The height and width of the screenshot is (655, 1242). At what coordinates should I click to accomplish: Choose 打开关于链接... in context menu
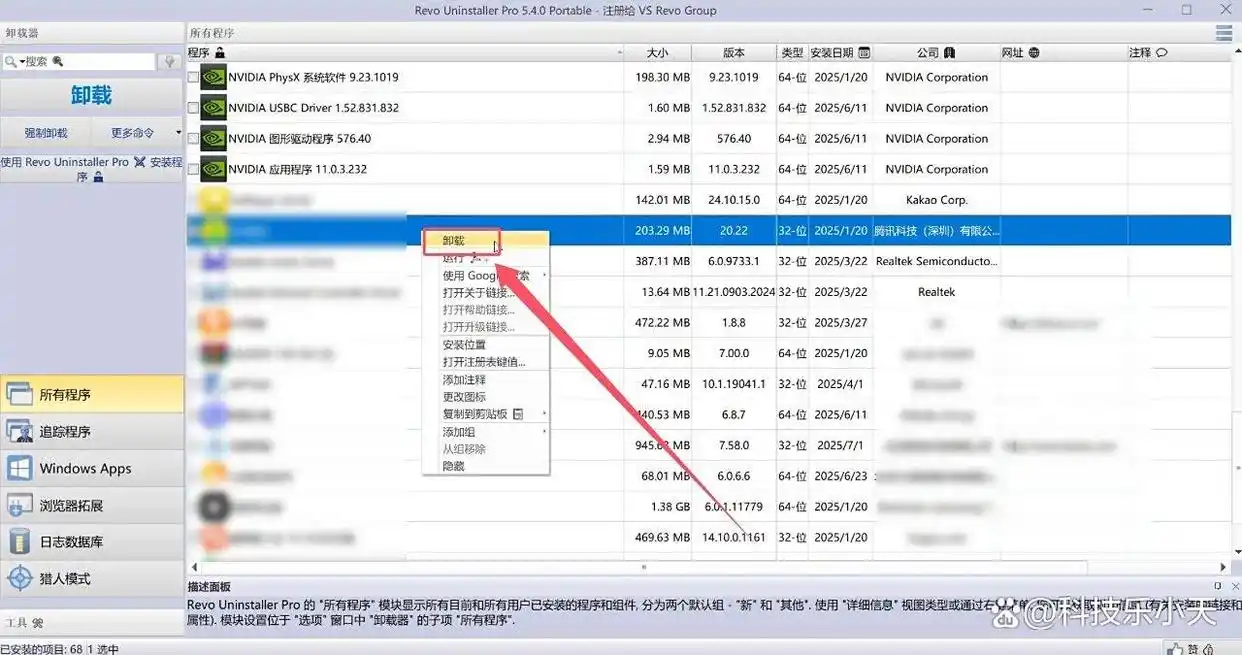(485, 293)
